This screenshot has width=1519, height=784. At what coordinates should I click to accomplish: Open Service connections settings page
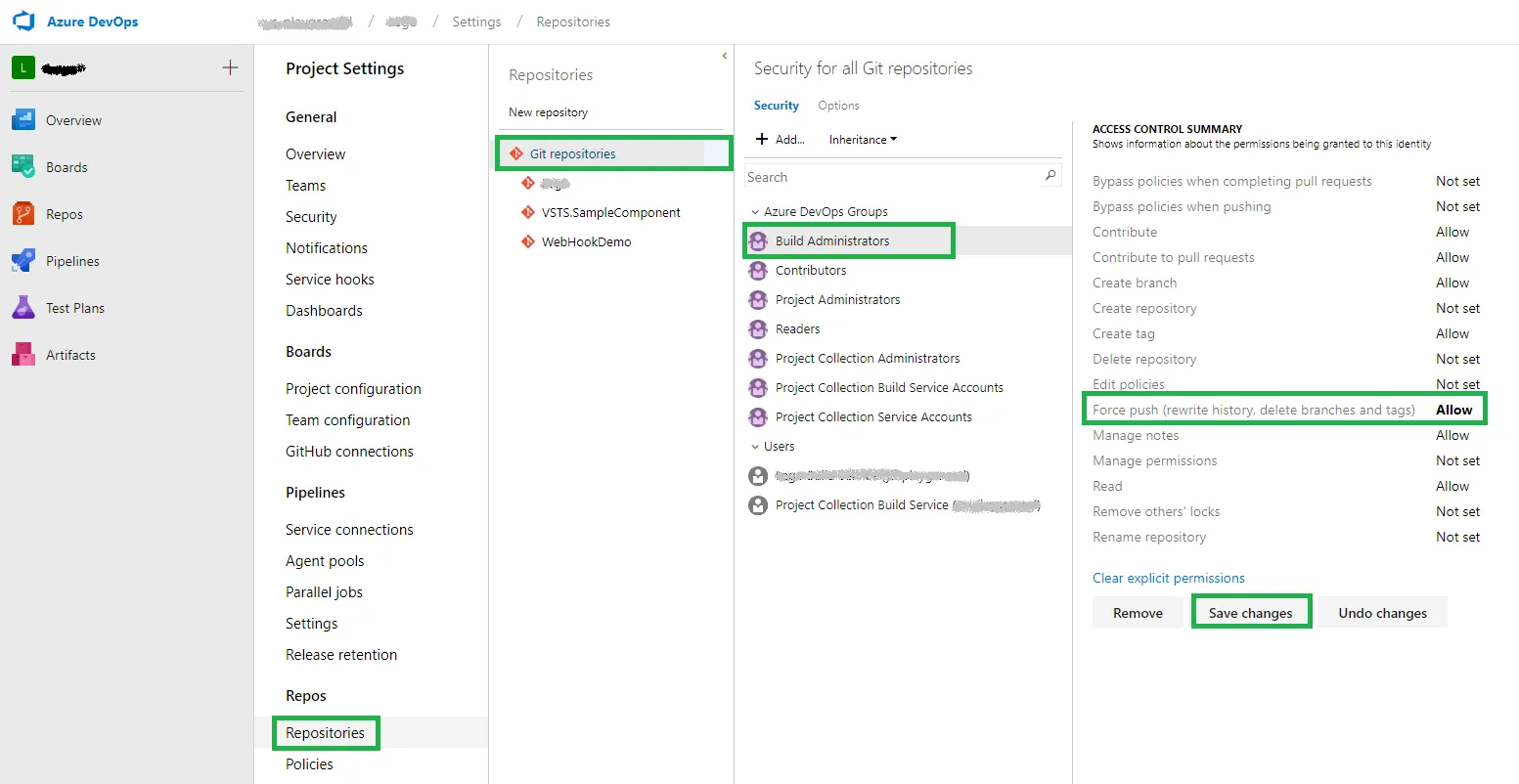(x=349, y=529)
